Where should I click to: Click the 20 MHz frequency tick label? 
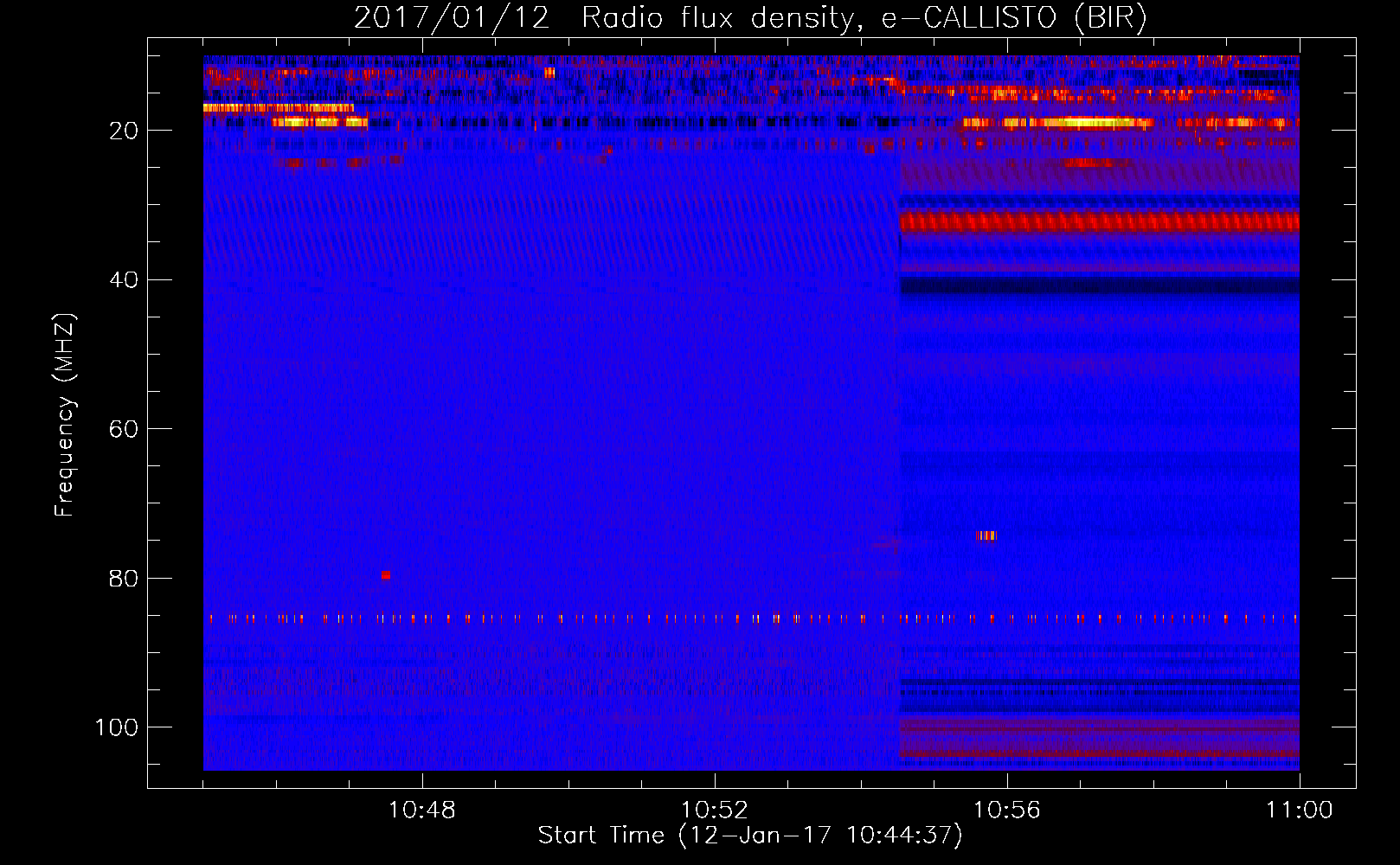pos(124,131)
